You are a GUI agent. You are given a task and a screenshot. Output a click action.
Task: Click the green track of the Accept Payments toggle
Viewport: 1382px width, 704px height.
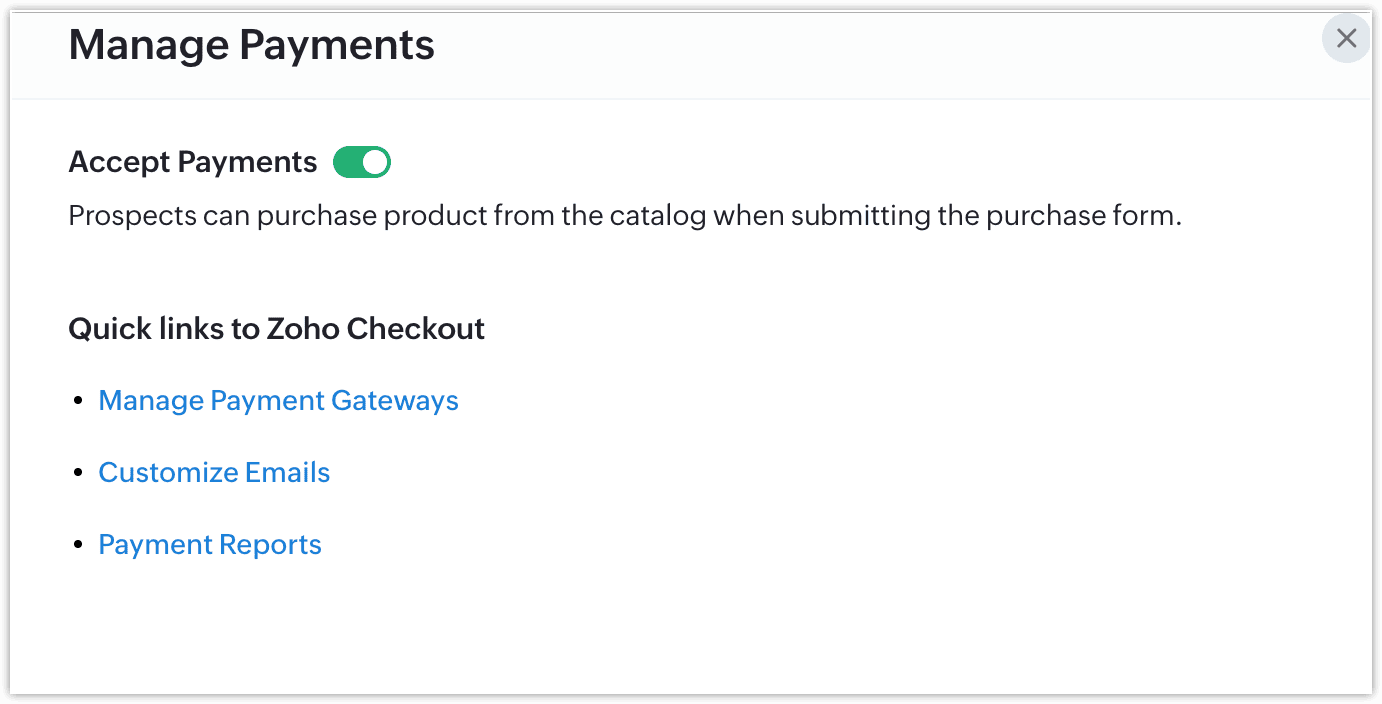click(x=348, y=162)
